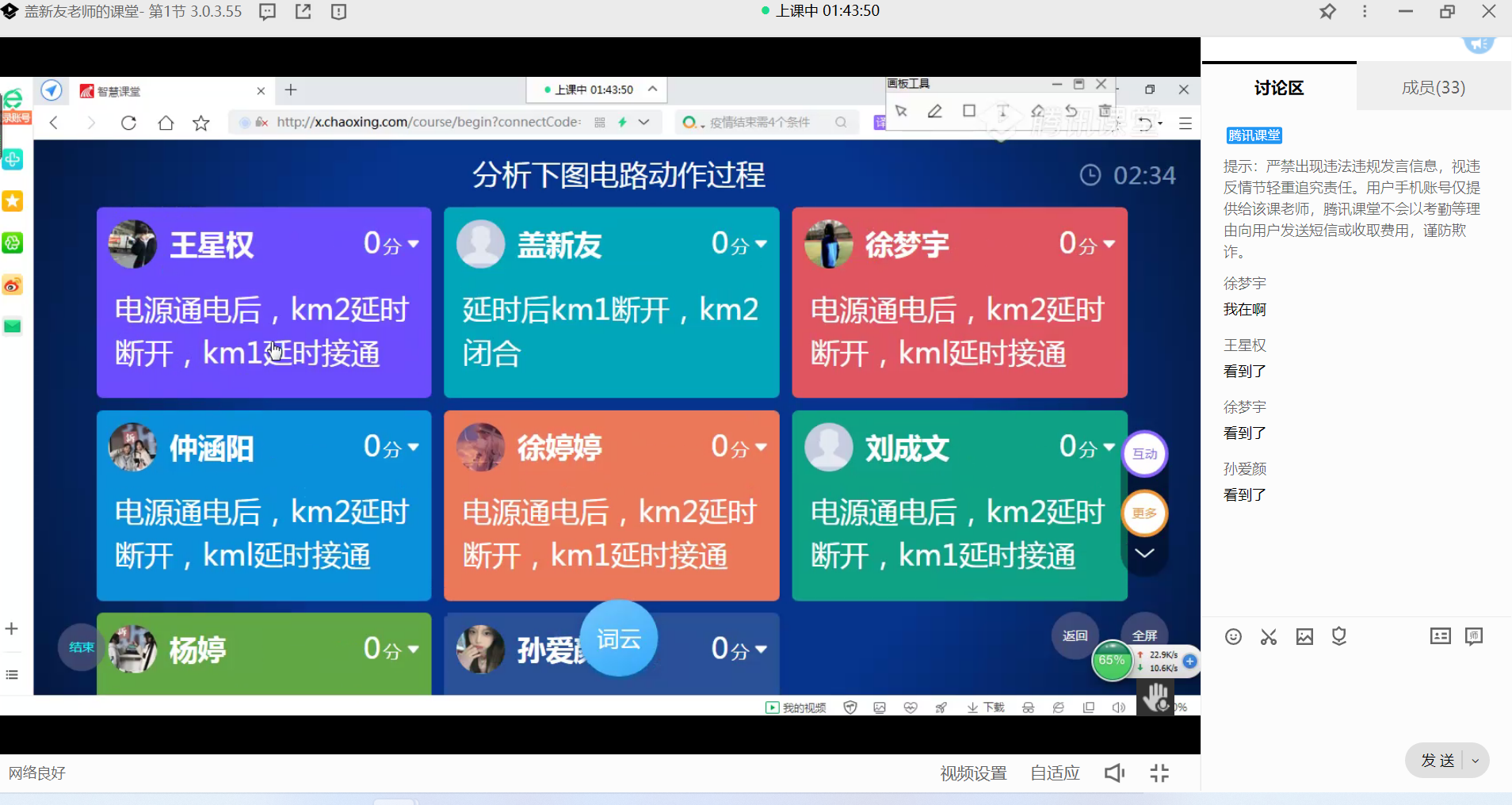Switch to the 成员(33) tab

(x=1434, y=87)
